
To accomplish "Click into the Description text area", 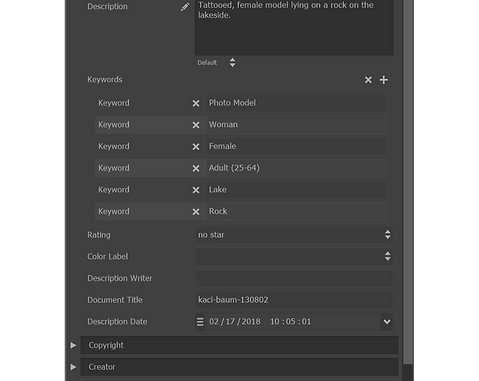I will [294, 27].
